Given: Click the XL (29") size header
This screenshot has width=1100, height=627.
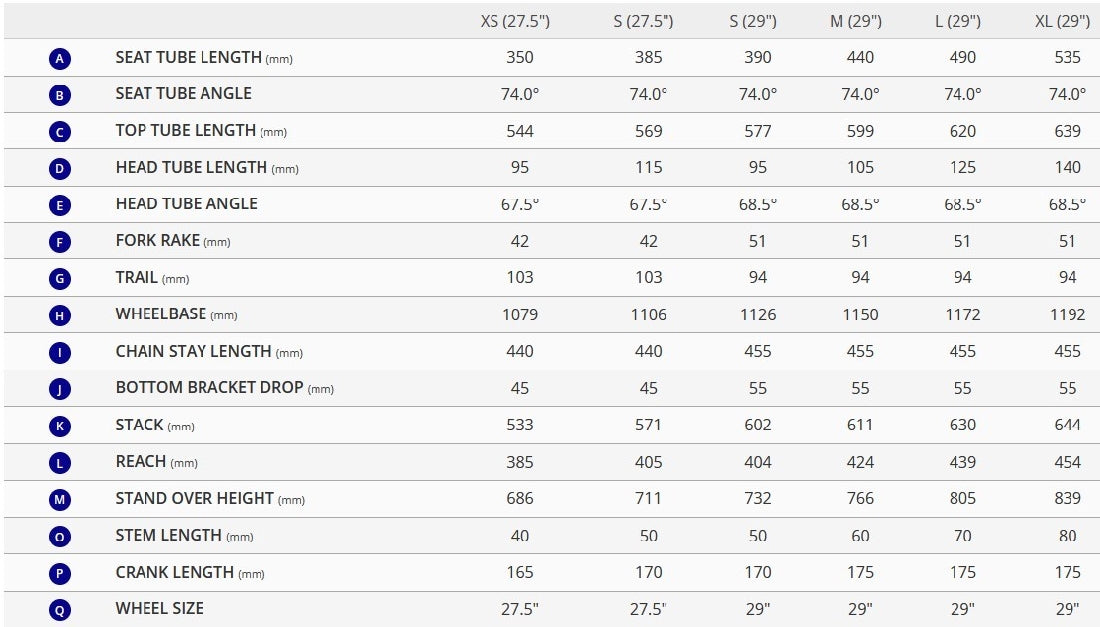Looking at the screenshot, I should click(1062, 21).
